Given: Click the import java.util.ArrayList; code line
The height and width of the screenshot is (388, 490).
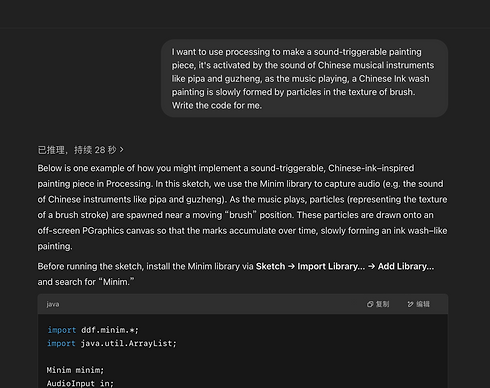Looking at the screenshot, I should 112,343.
